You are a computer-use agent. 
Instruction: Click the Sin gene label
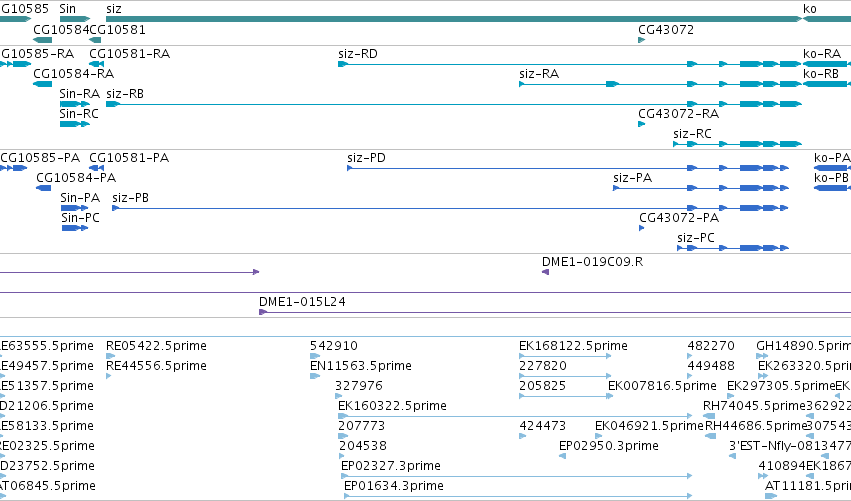(x=67, y=9)
